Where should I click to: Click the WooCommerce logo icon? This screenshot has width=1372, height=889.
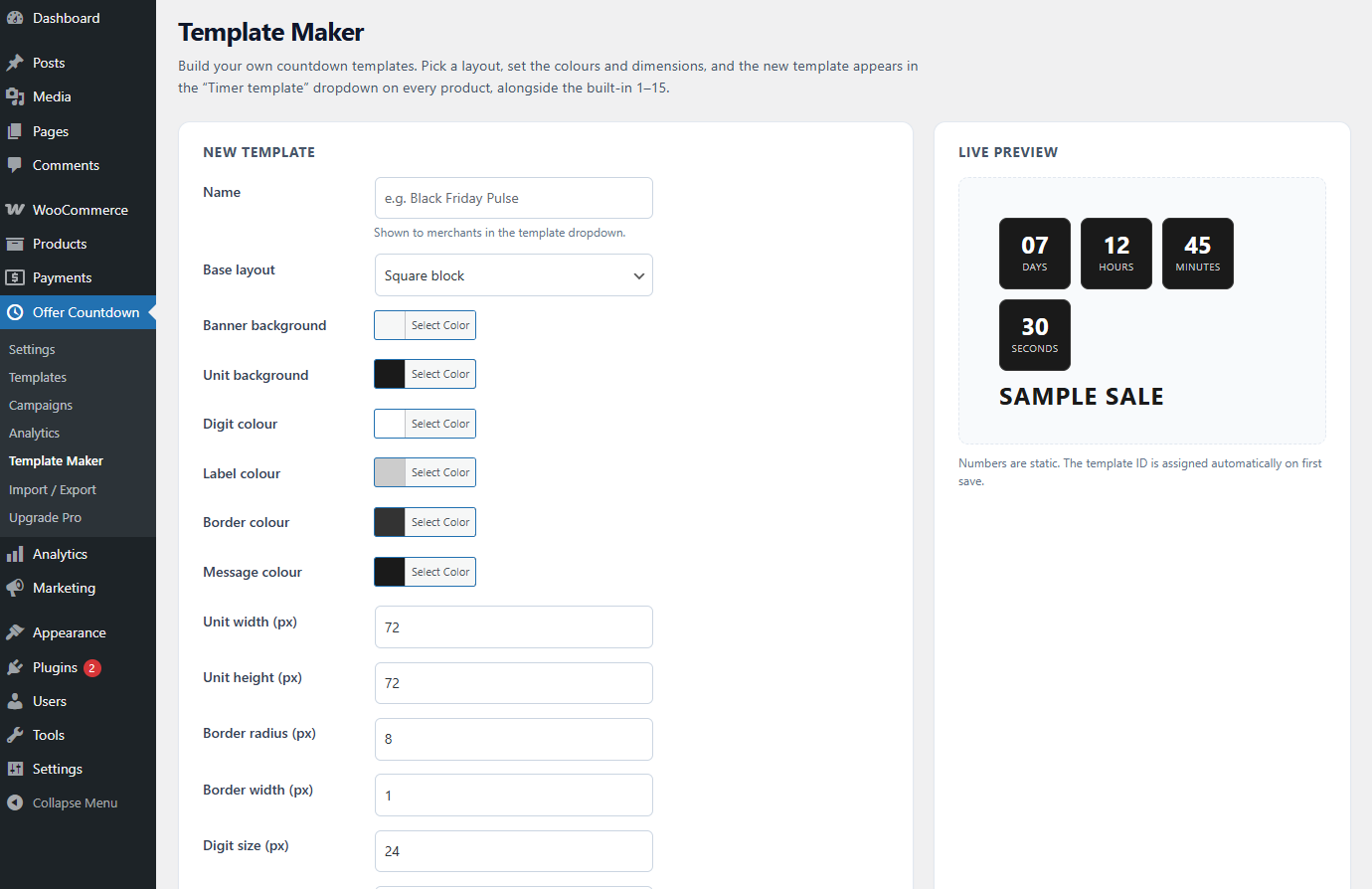click(x=15, y=210)
